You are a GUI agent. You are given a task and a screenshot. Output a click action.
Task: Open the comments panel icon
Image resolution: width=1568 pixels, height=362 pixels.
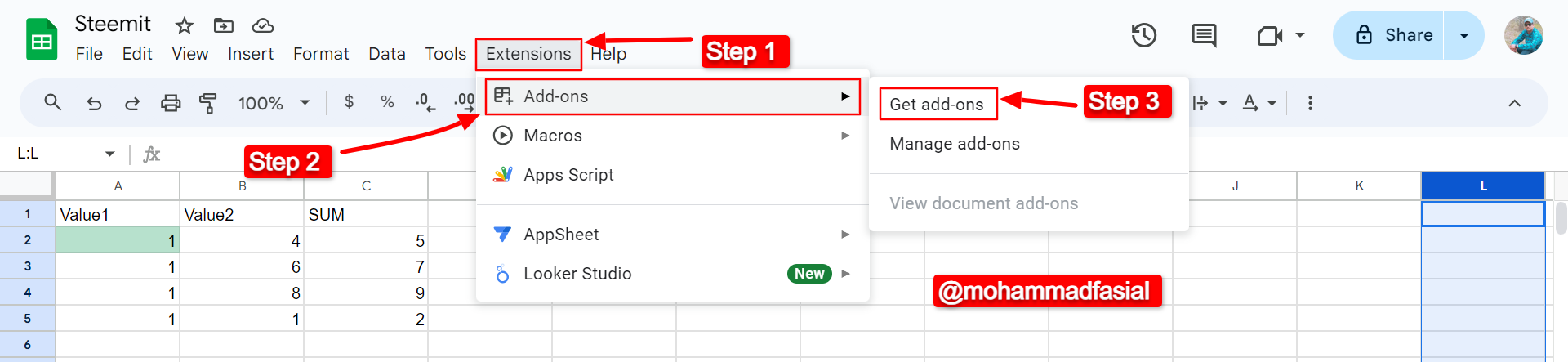(x=1204, y=35)
